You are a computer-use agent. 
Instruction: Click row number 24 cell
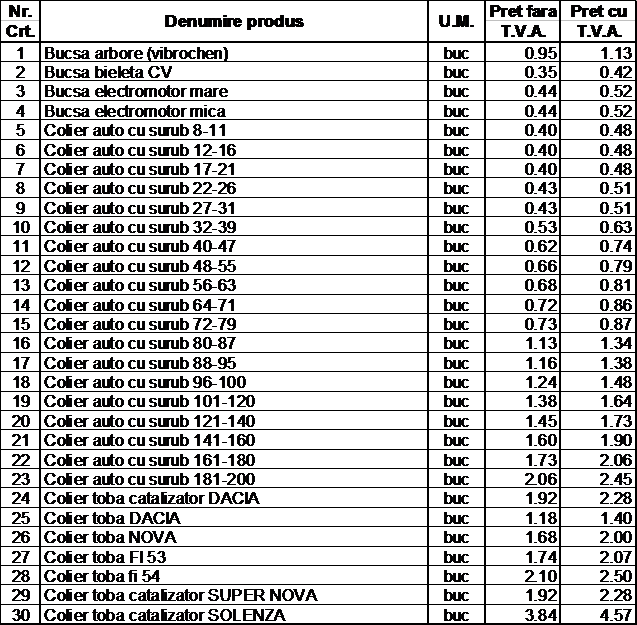click(x=21, y=499)
